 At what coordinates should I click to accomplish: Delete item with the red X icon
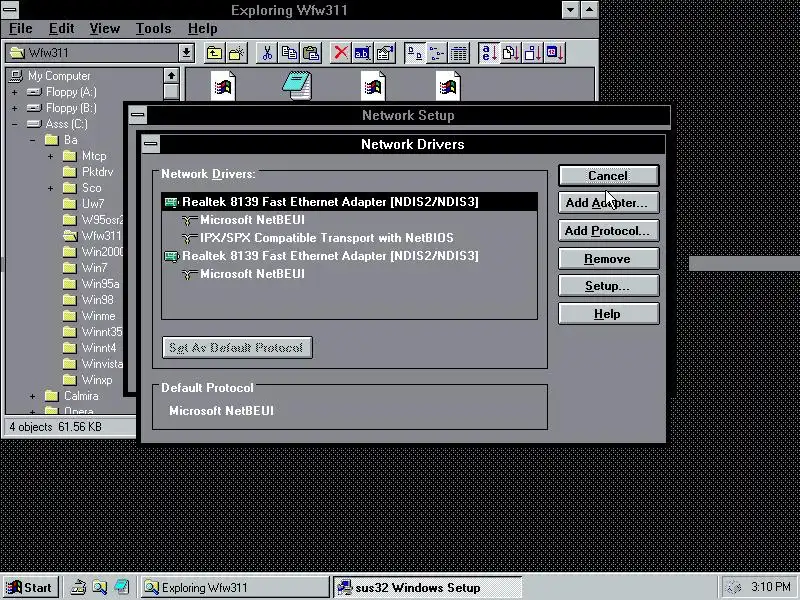point(340,53)
